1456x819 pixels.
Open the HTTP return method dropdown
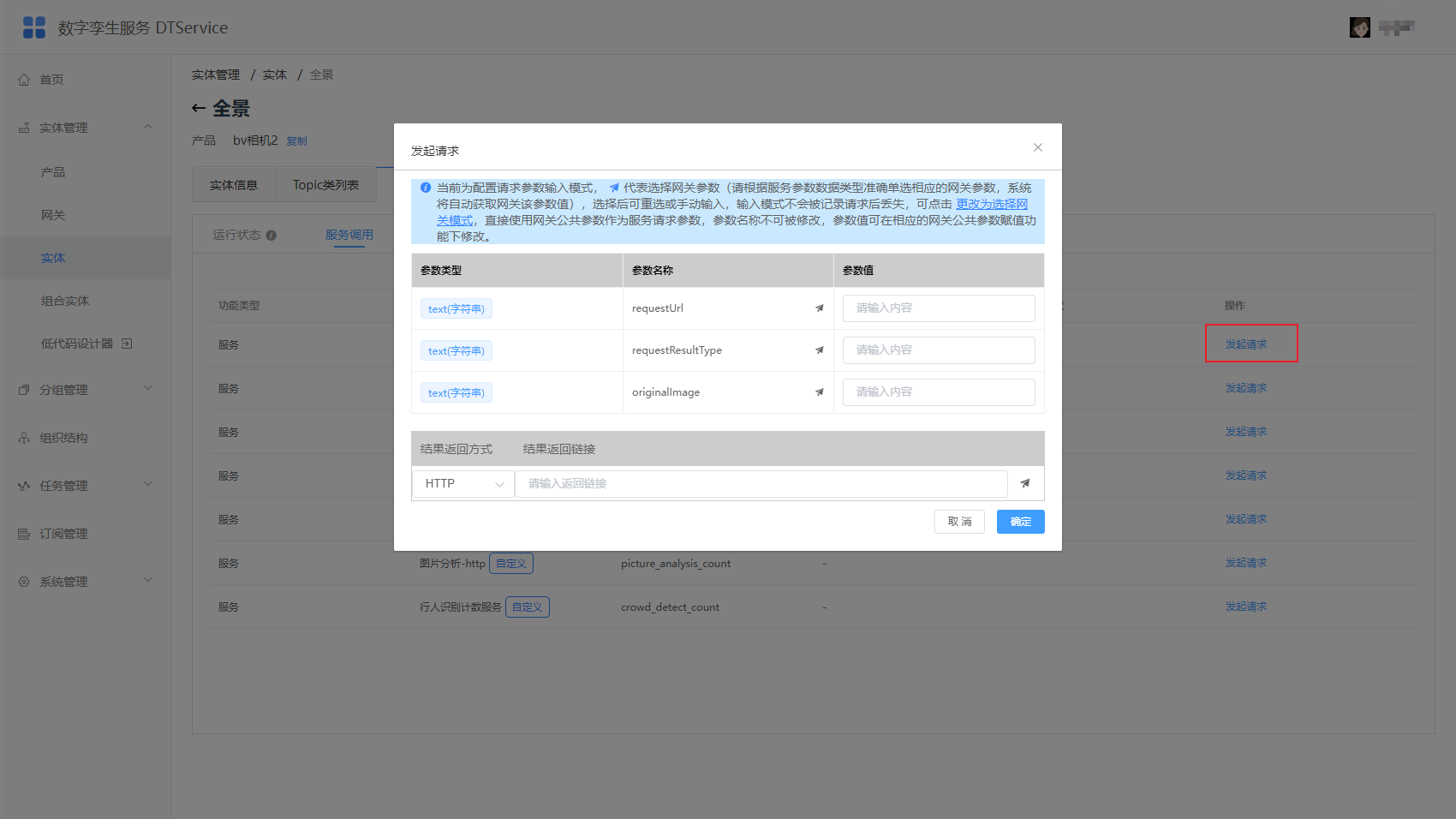463,484
